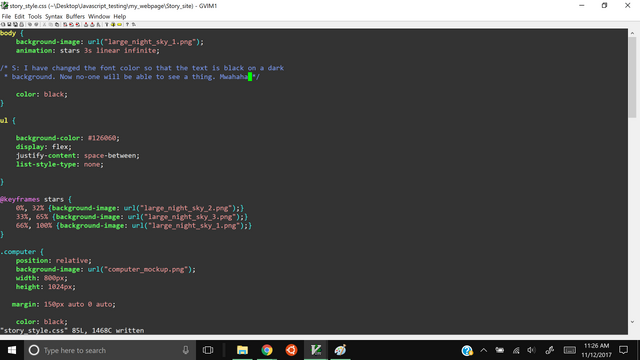The height and width of the screenshot is (360, 640).
Task: Click the Find Previous toolbar icon
Action: 78,24
